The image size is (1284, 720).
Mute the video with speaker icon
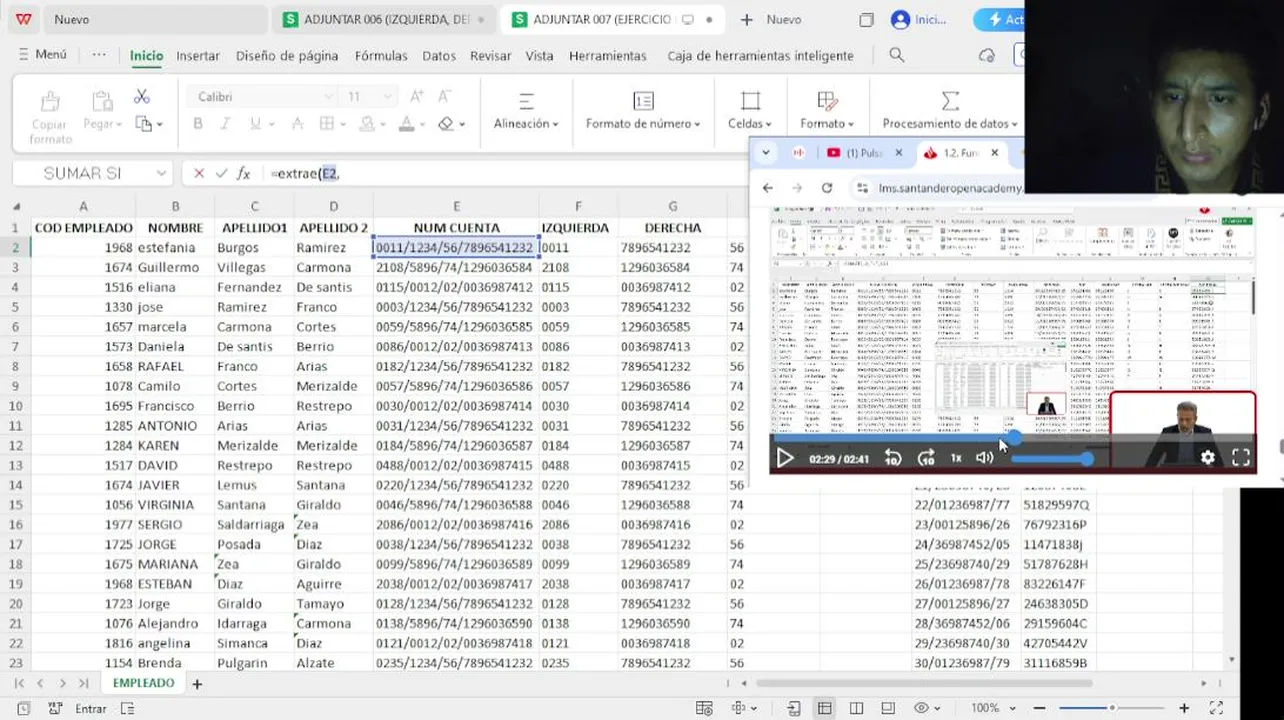click(x=984, y=458)
